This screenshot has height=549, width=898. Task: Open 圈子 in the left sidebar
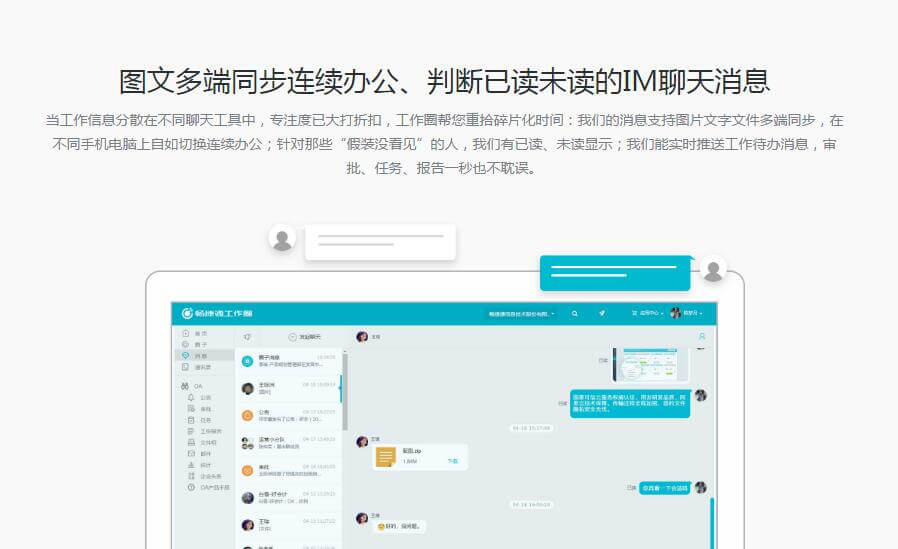click(x=195, y=344)
